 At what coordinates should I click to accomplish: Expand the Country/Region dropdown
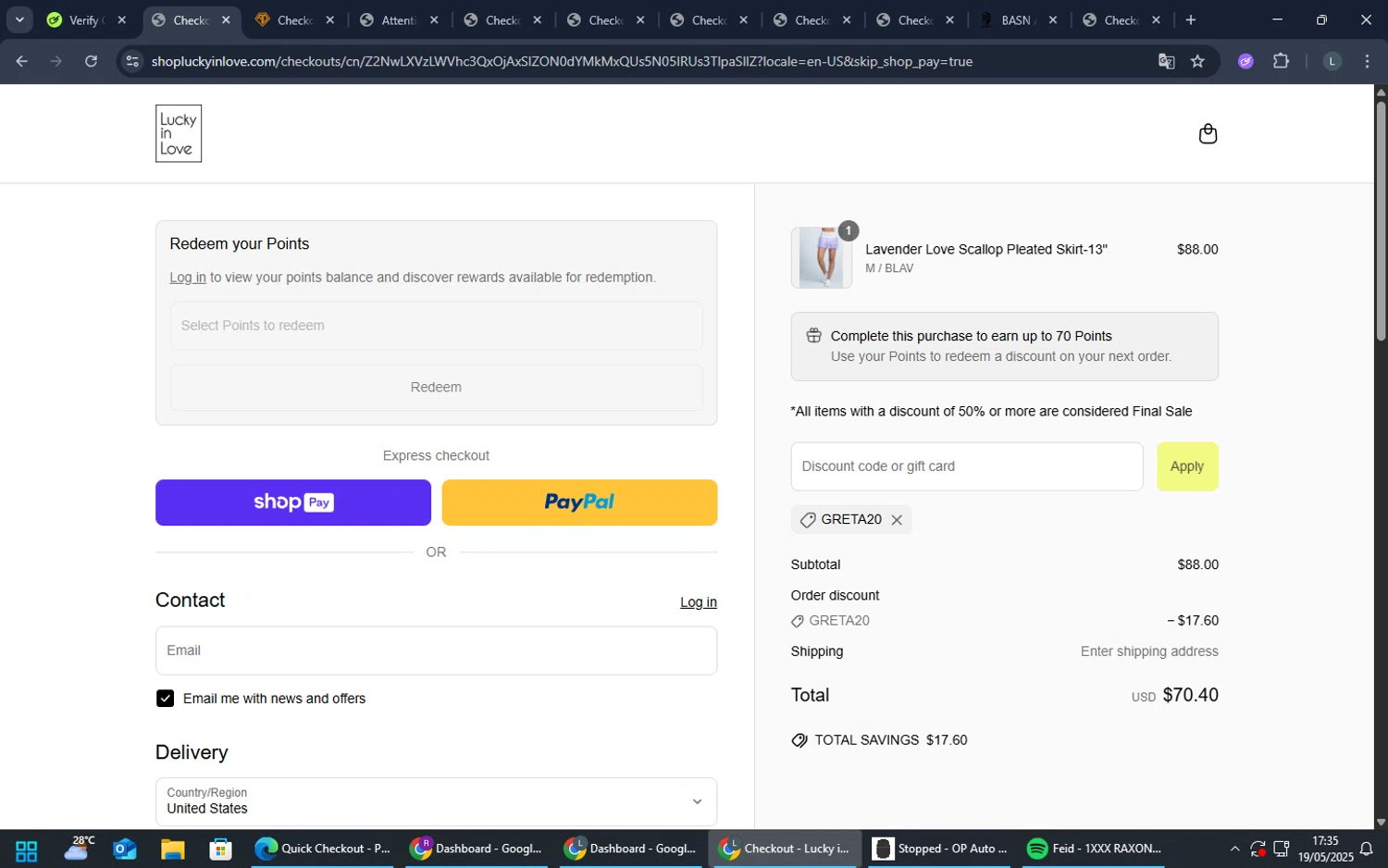click(x=436, y=801)
